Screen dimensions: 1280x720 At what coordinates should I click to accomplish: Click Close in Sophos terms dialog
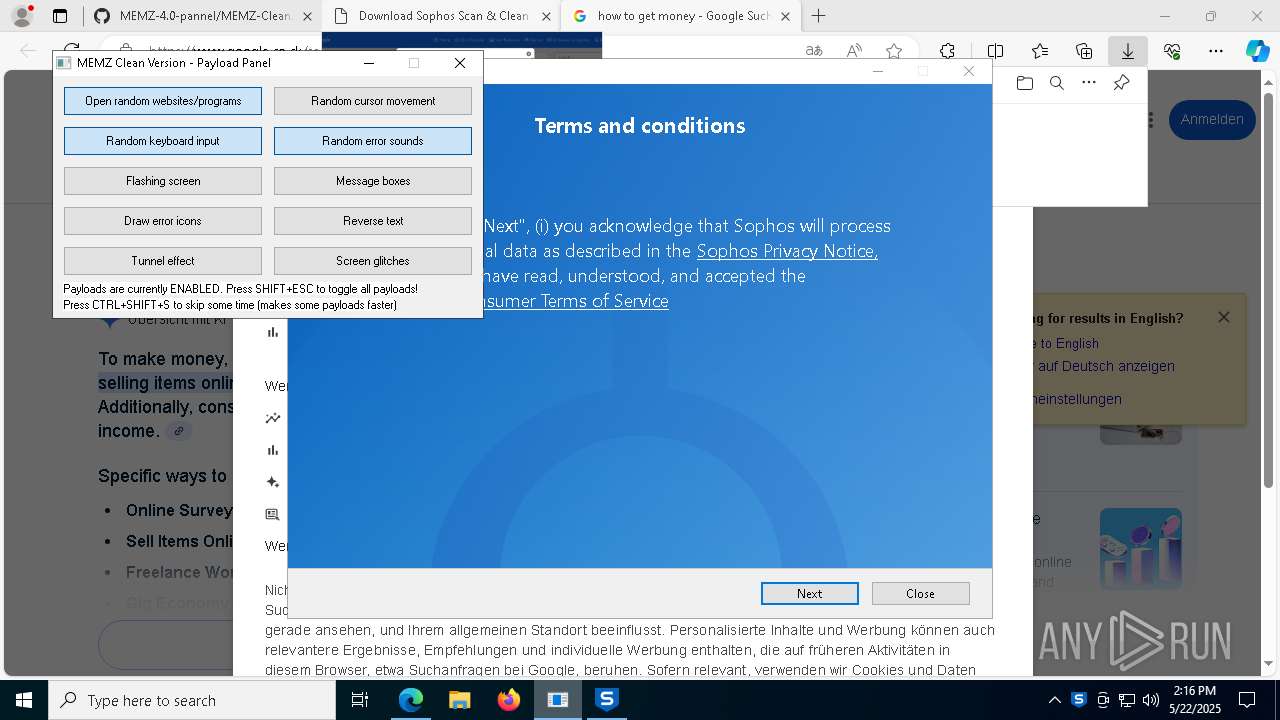tap(920, 593)
